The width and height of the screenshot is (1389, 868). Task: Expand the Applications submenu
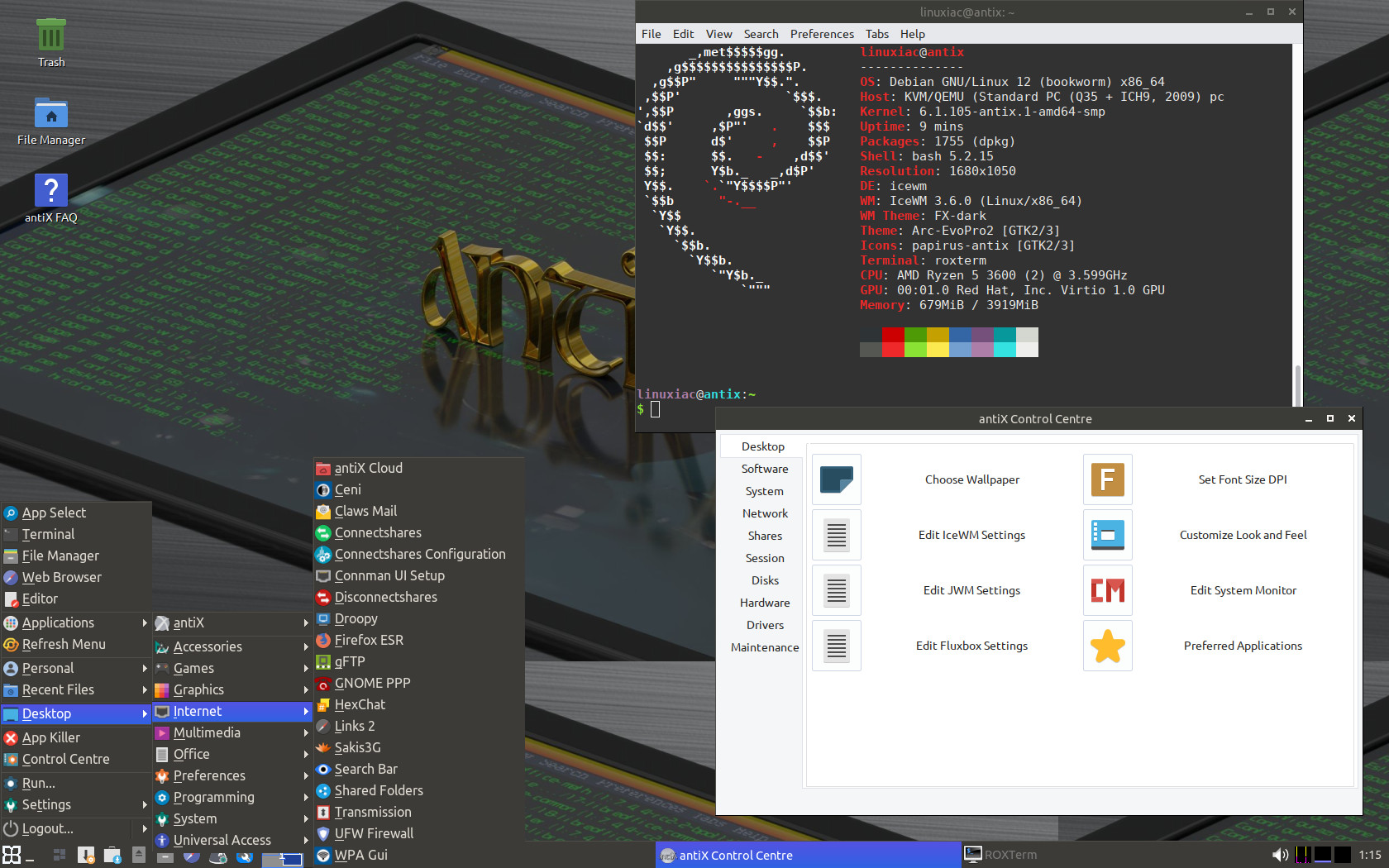click(x=76, y=622)
